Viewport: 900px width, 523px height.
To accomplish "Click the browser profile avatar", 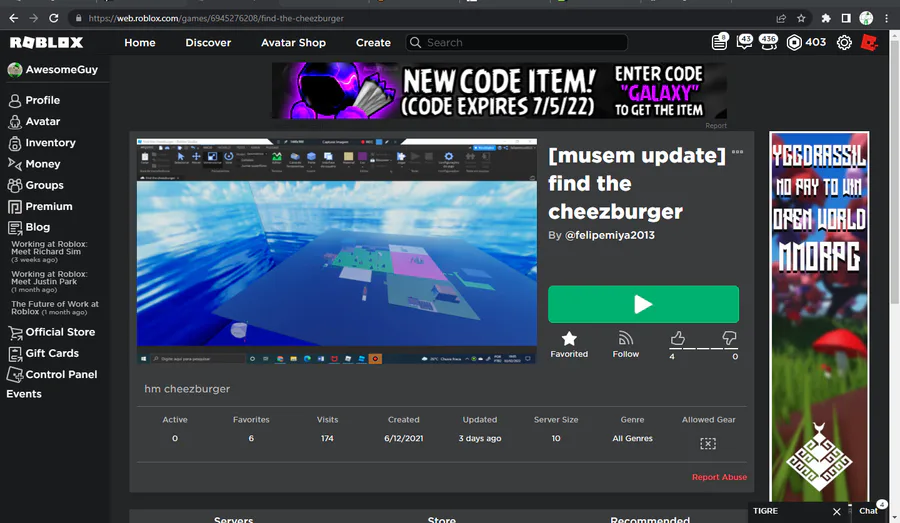I will coord(866,18).
